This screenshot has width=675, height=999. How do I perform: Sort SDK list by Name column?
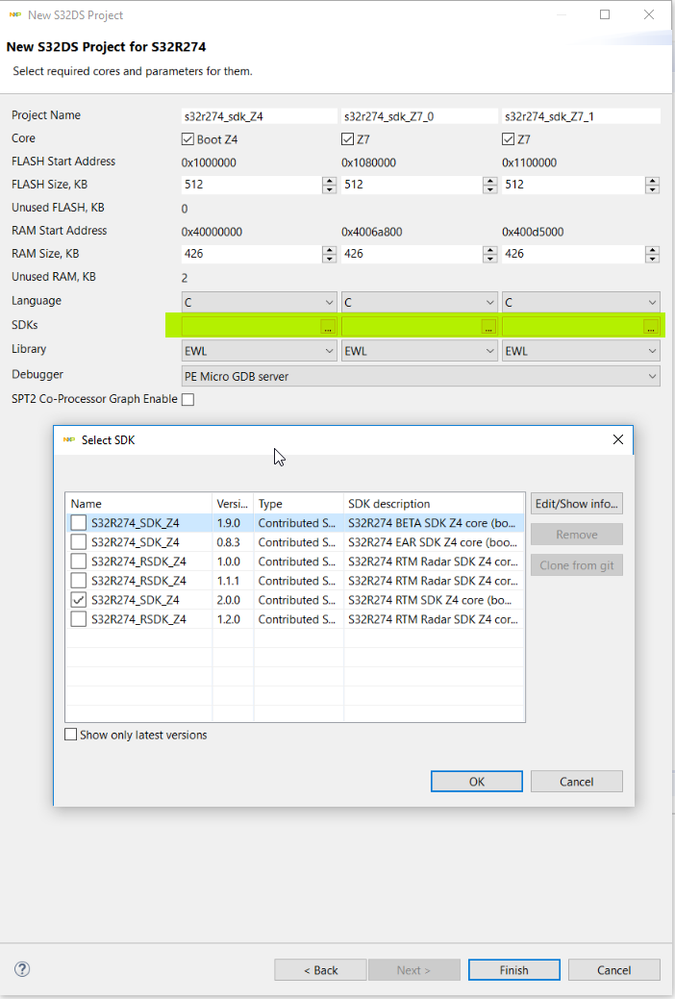[x=139, y=503]
